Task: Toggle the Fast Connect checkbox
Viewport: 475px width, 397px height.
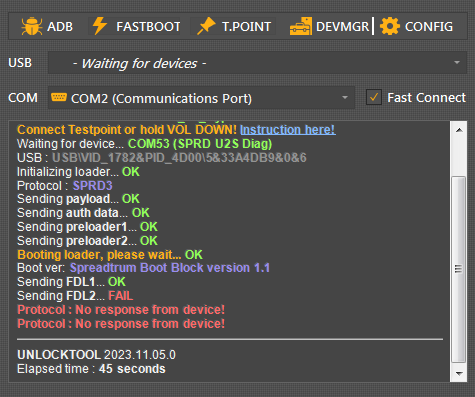Action: pos(374,97)
